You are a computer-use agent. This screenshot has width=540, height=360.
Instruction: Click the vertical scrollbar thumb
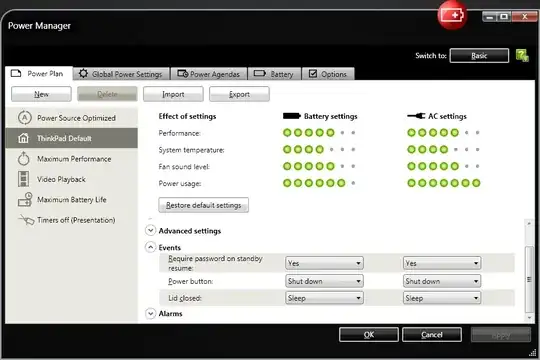[x=529, y=279]
